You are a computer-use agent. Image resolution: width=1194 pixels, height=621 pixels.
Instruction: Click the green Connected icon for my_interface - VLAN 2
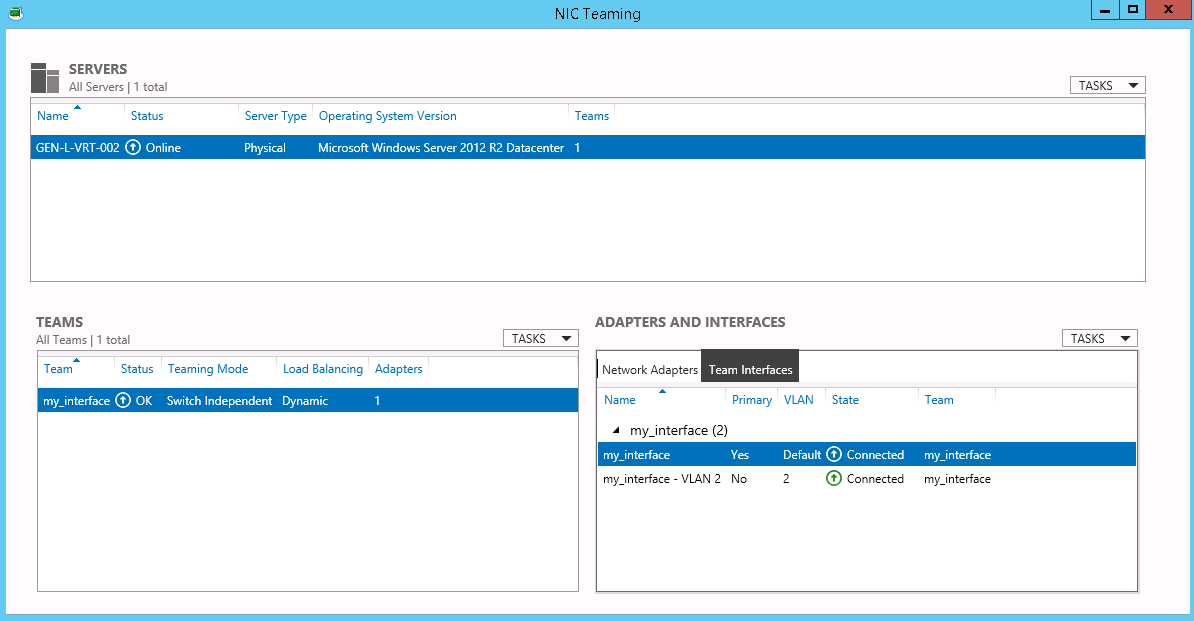(833, 478)
